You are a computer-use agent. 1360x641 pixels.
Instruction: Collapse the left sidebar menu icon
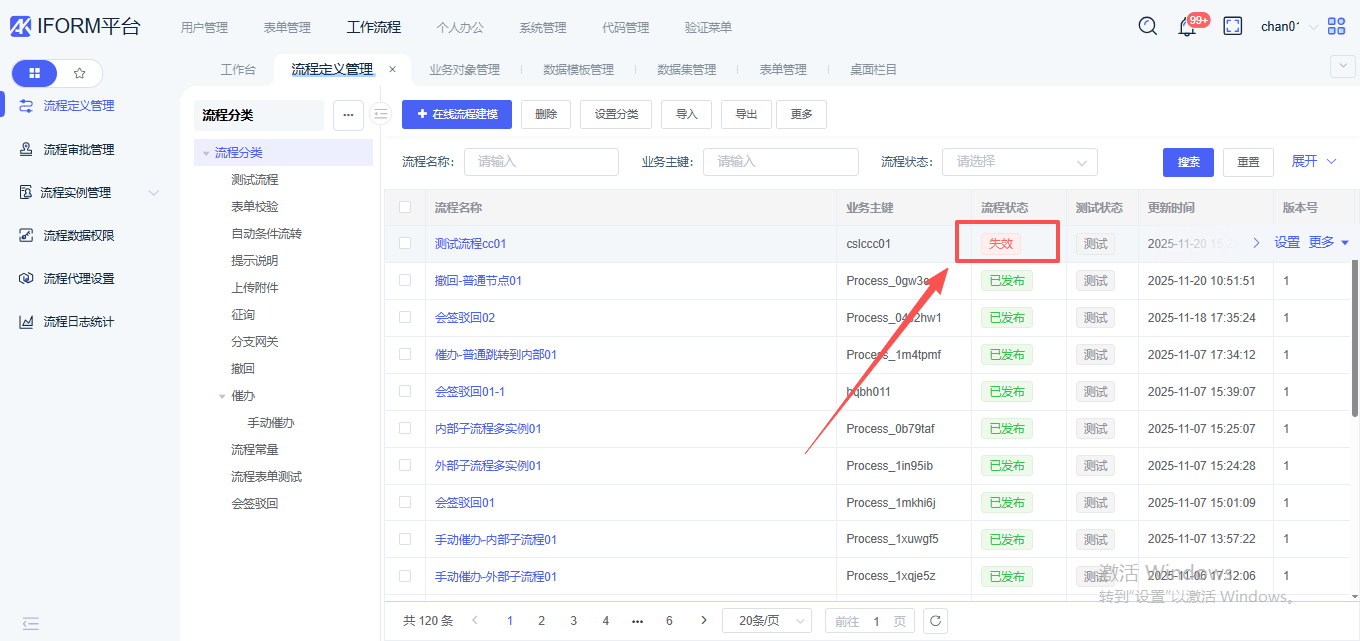tap(30, 623)
